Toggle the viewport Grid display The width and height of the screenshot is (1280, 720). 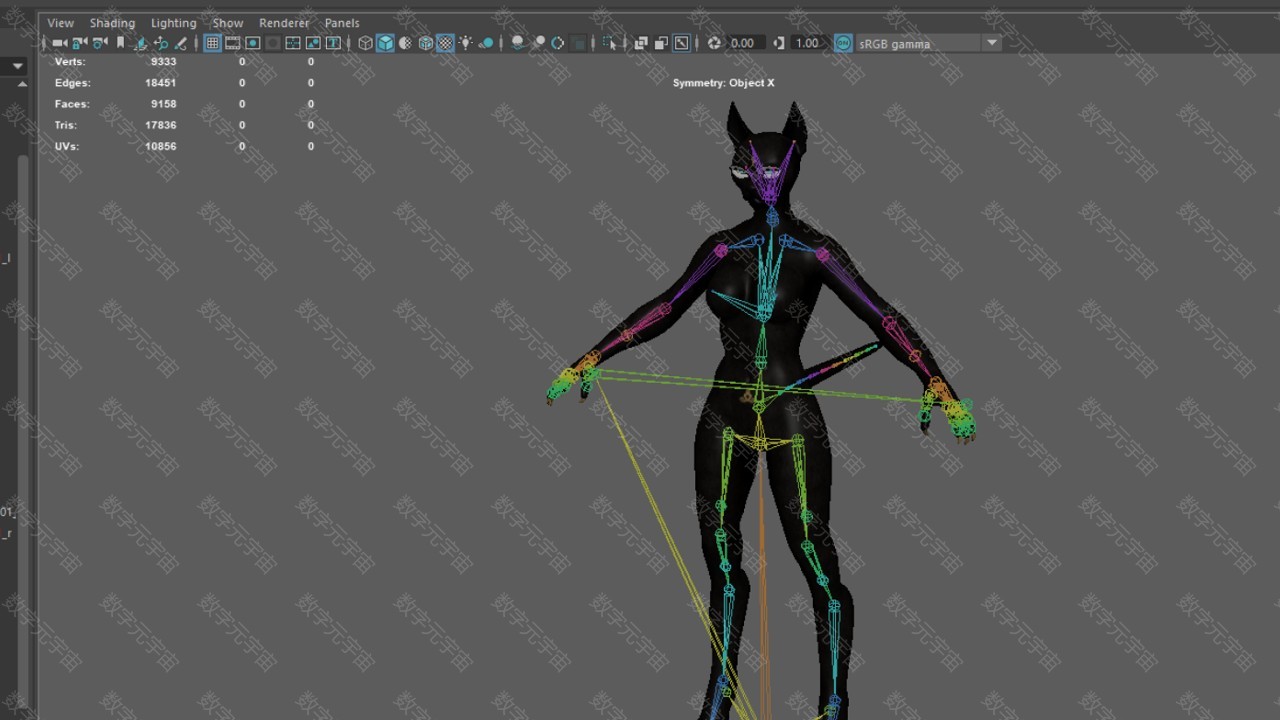[212, 43]
